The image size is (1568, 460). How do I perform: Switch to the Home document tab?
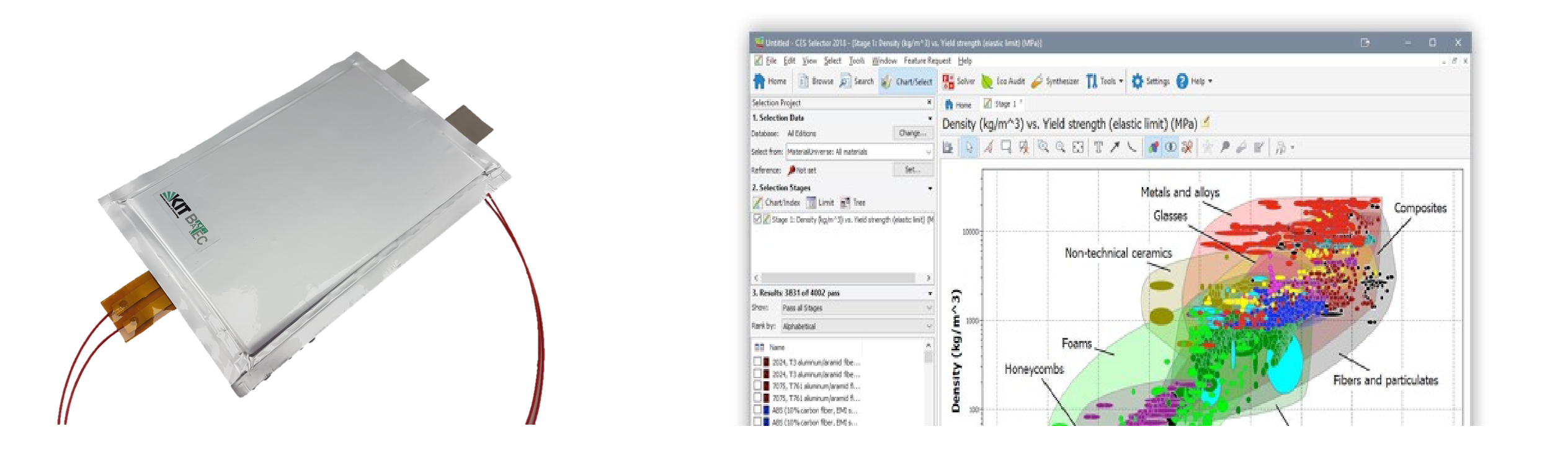click(x=958, y=104)
